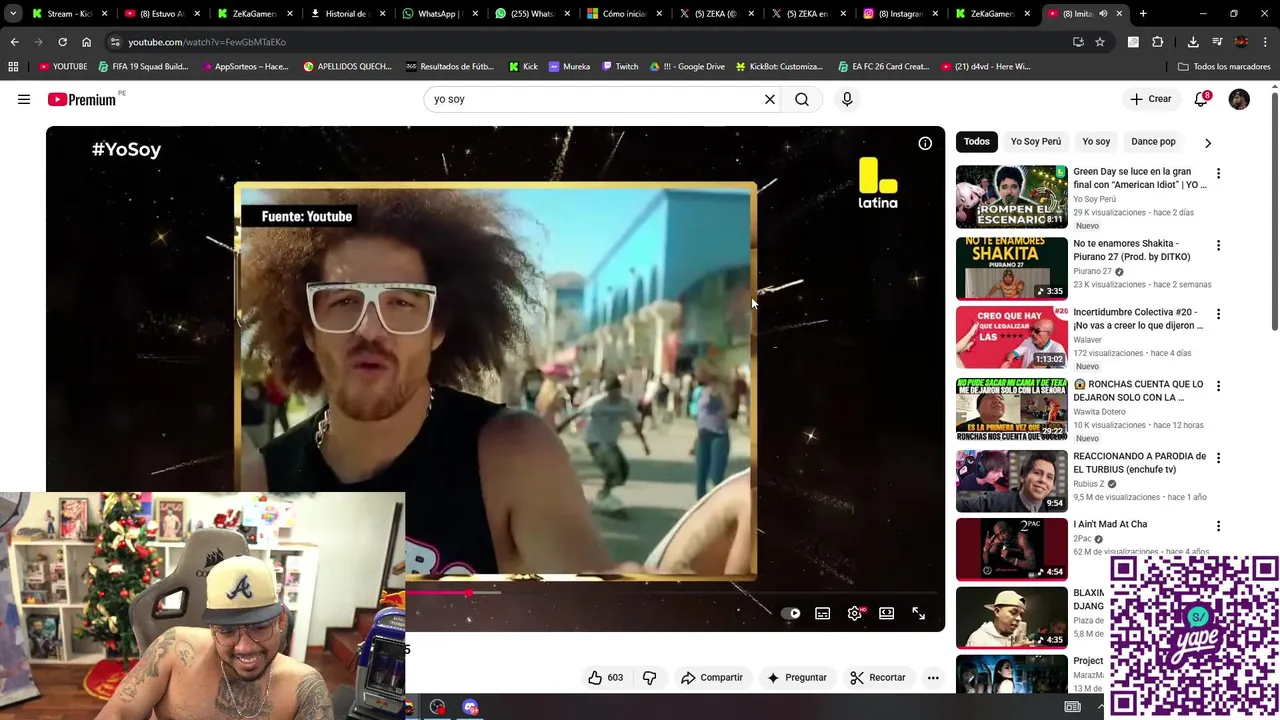Select the Todos filter chip
Viewport: 1280px width, 720px height.
(x=977, y=142)
